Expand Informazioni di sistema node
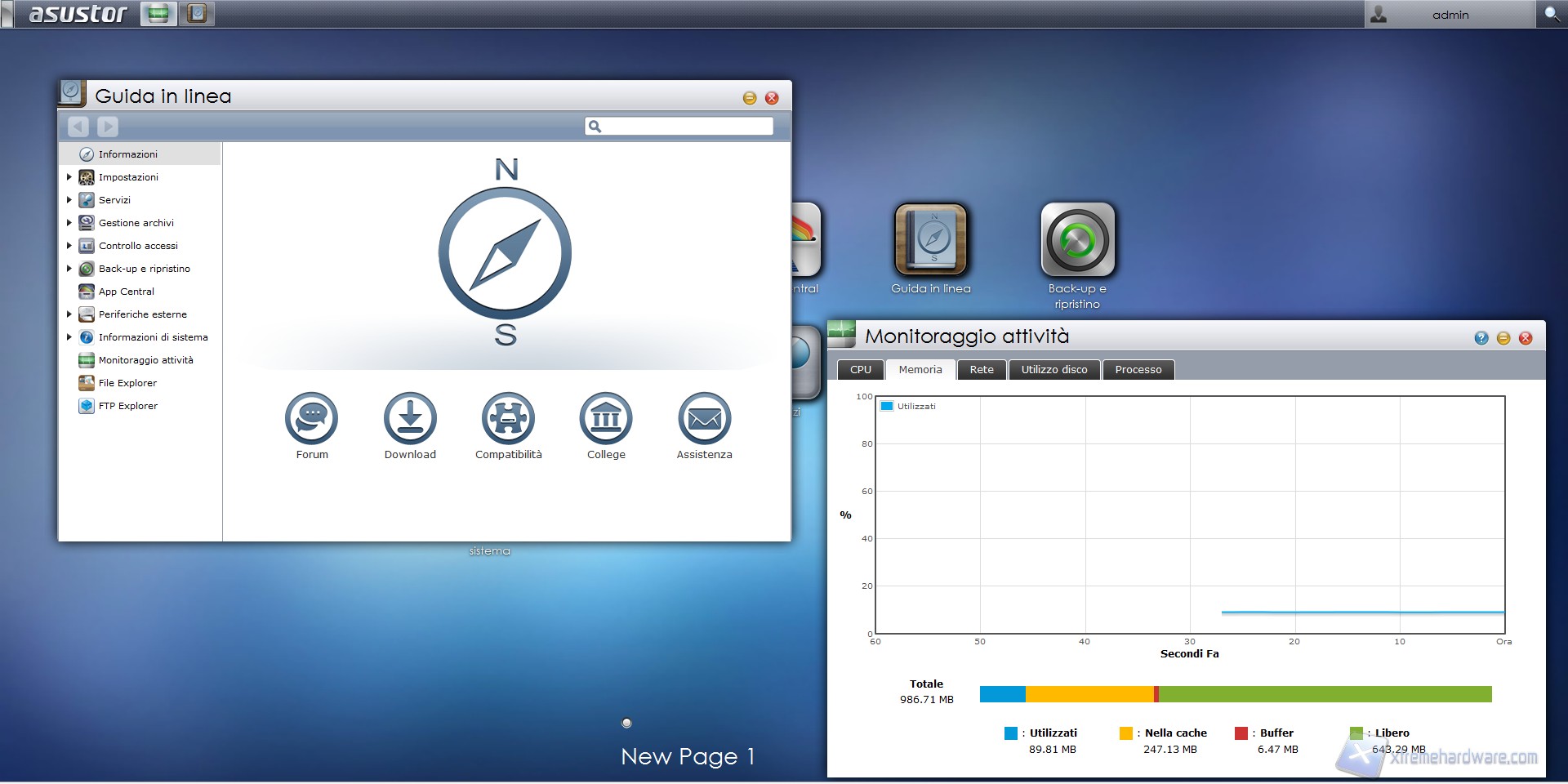The image size is (1568, 784). (69, 337)
